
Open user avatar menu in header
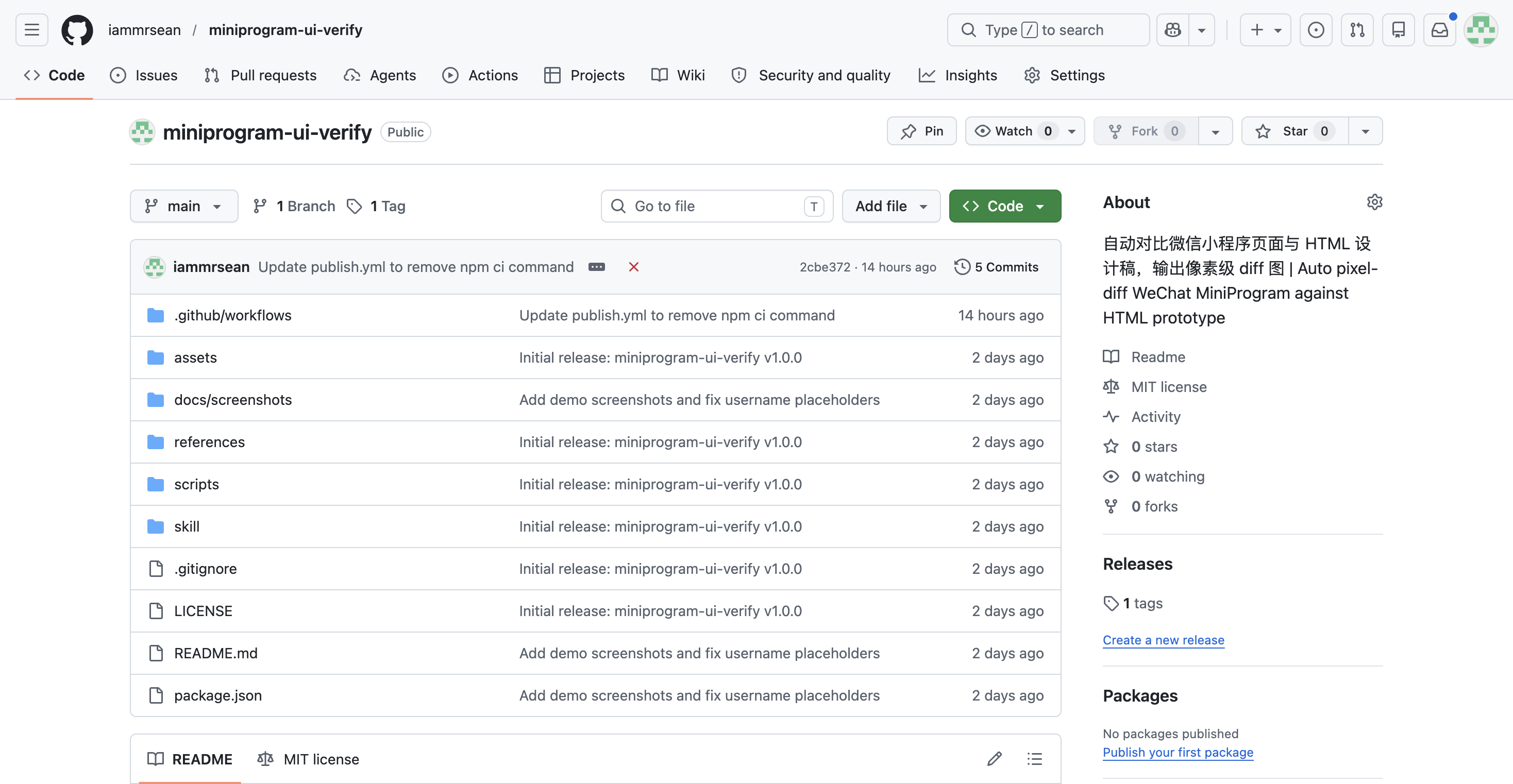[x=1481, y=30]
